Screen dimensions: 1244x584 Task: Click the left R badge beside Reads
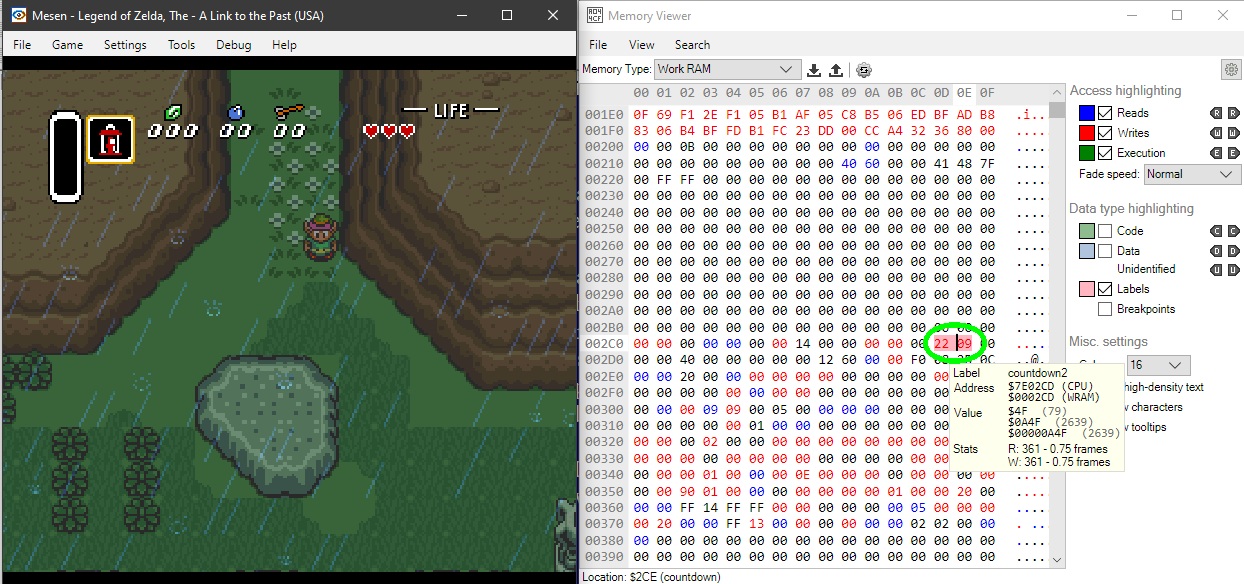pyautogui.click(x=1217, y=113)
